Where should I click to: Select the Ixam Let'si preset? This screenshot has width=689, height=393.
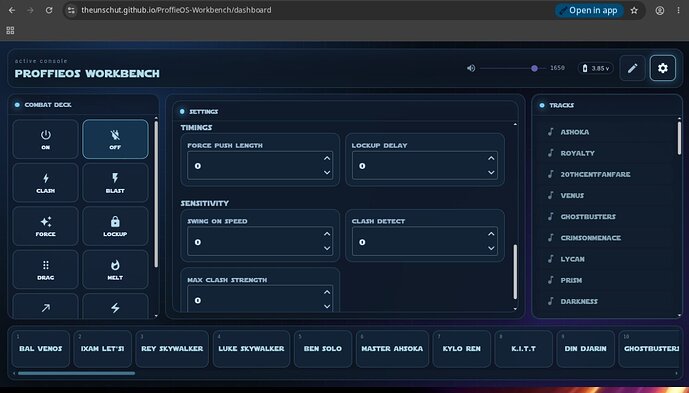coord(102,349)
